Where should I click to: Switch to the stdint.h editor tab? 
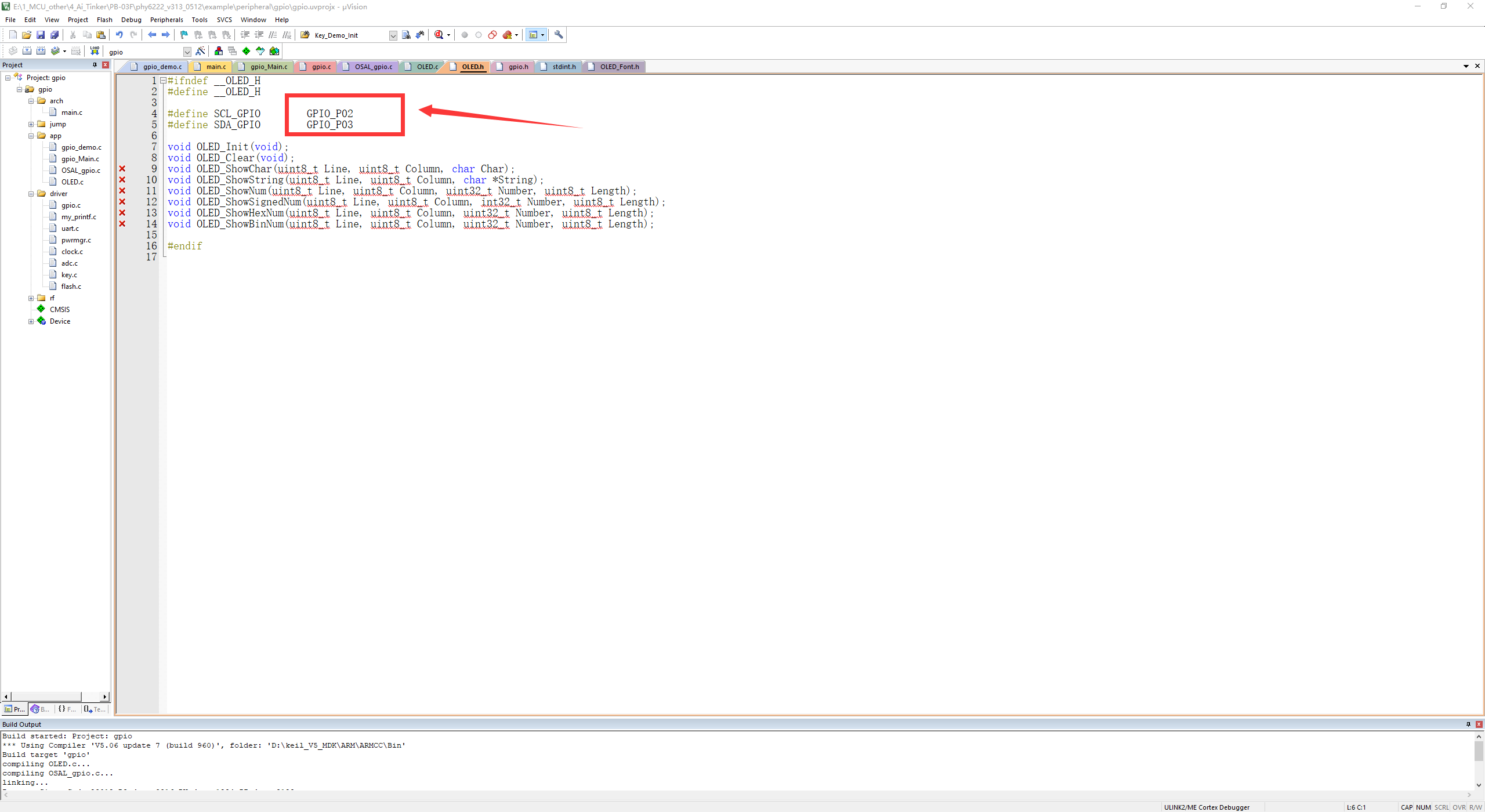click(x=558, y=67)
